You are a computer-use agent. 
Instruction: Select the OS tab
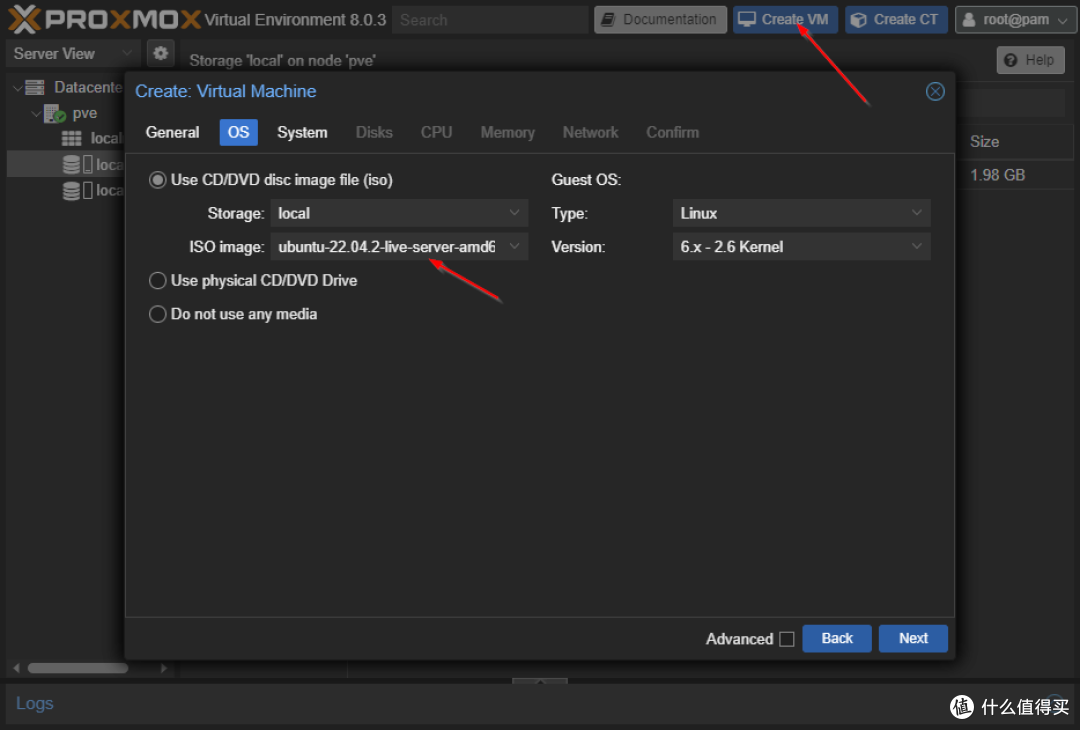pos(238,132)
